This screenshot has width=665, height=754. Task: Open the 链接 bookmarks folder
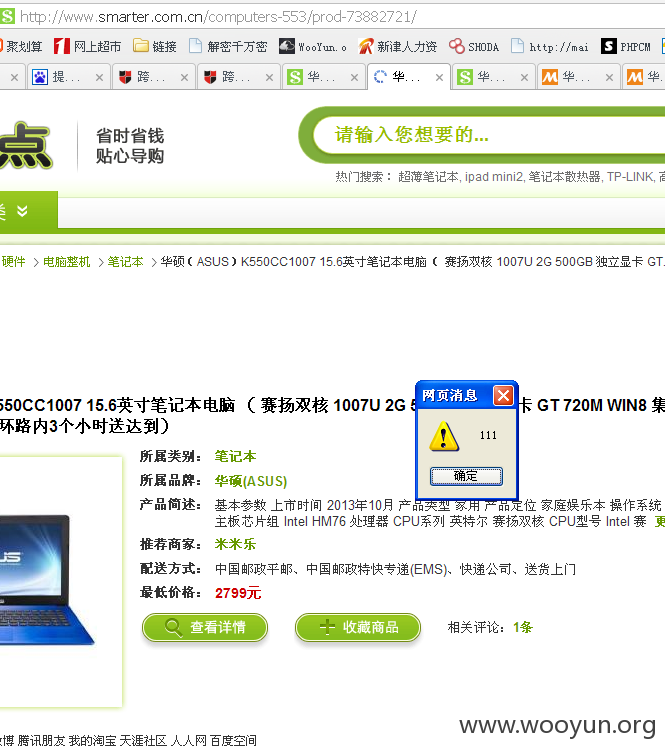pyautogui.click(x=155, y=46)
